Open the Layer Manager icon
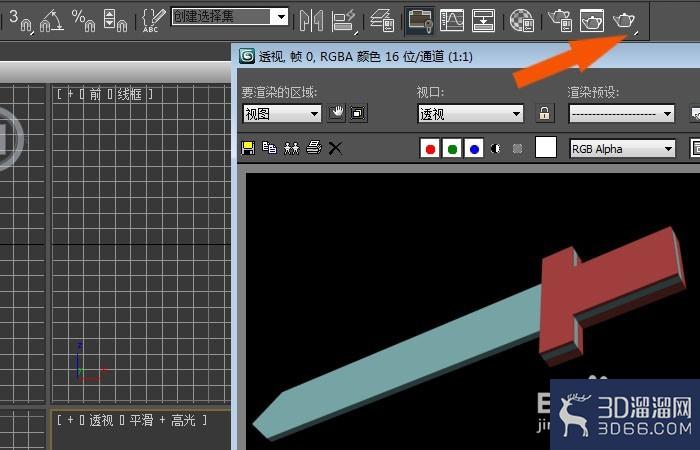The image size is (700, 450). pyautogui.click(x=383, y=21)
